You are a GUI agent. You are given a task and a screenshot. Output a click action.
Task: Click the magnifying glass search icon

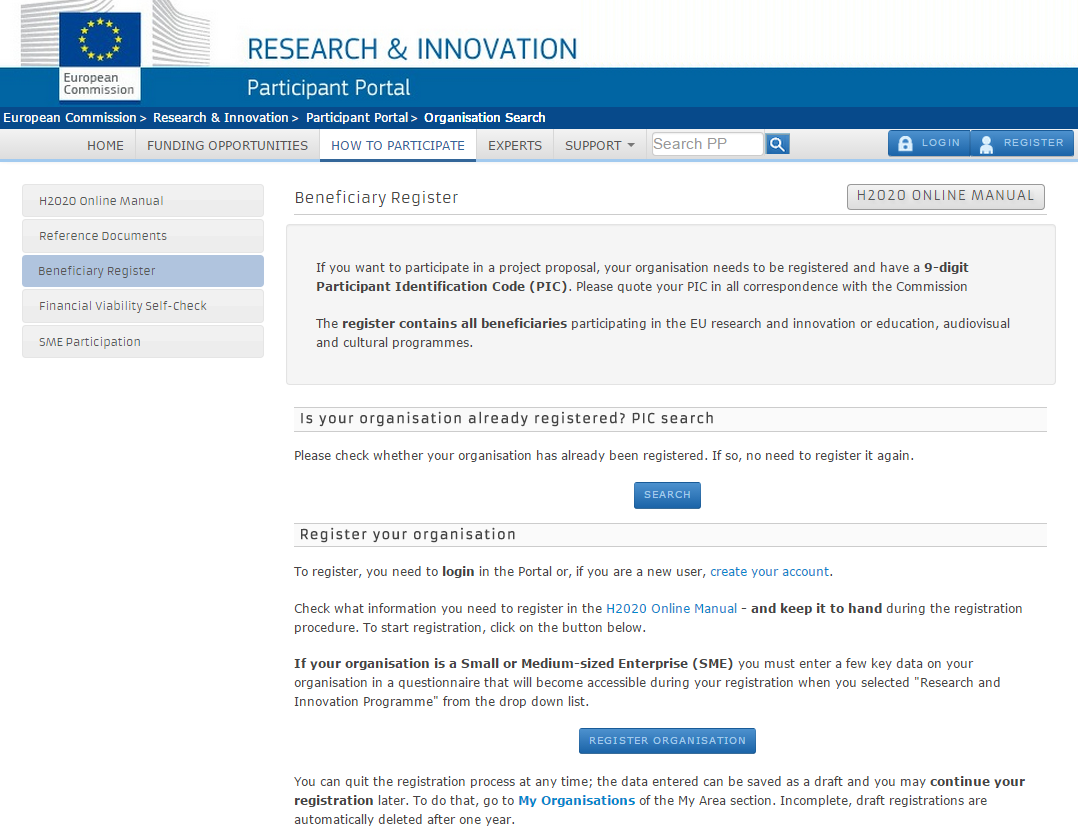(777, 144)
